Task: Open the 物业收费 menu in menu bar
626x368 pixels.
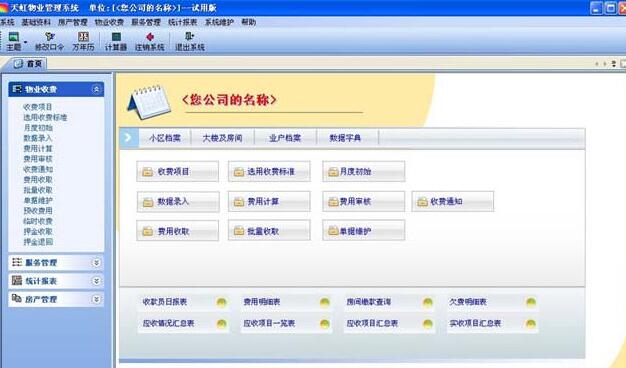Action: coord(109,22)
